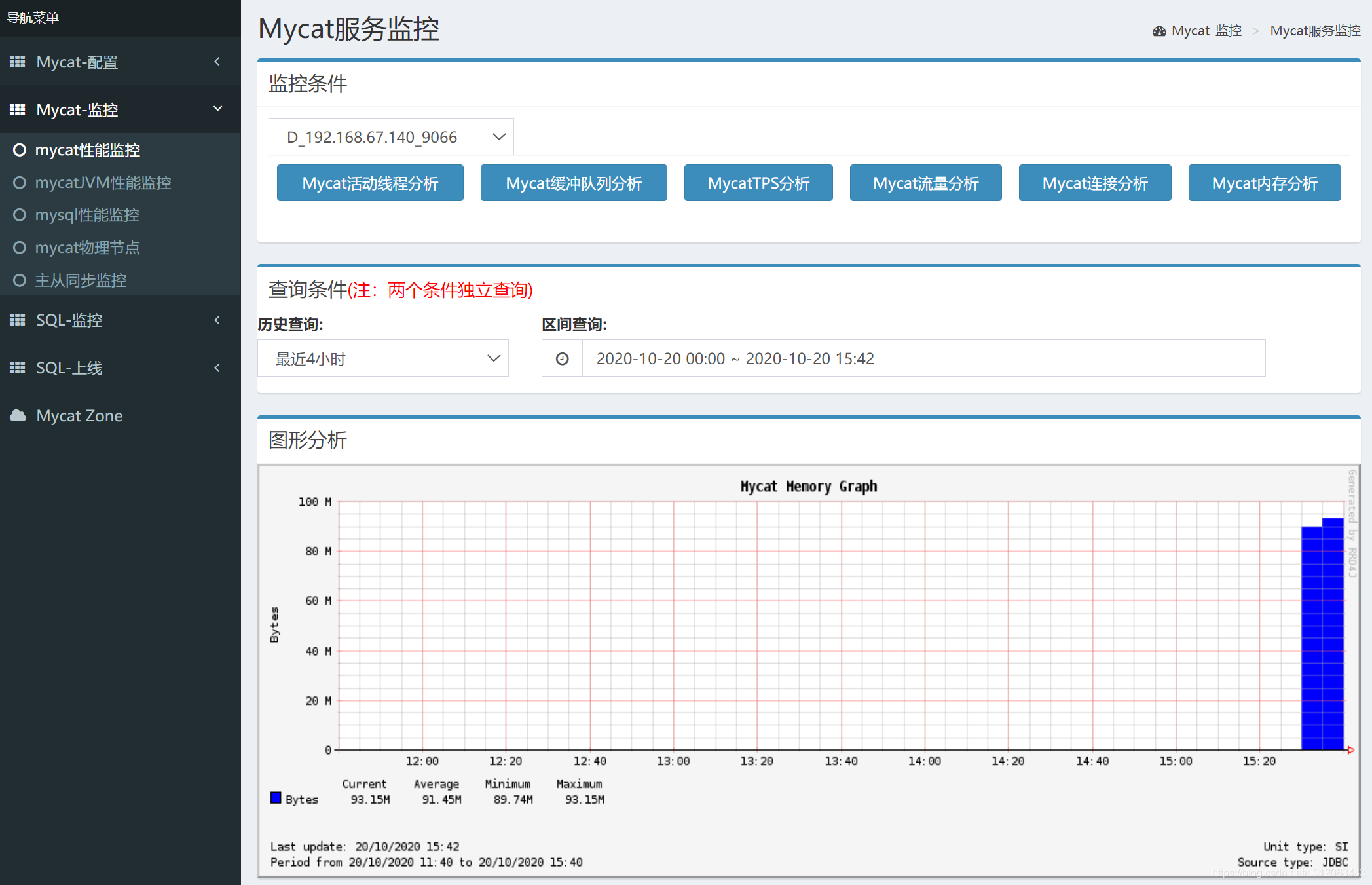Click the dashboard icon in the breadcrumb
The width and height of the screenshot is (1372, 885).
pos(1159,31)
